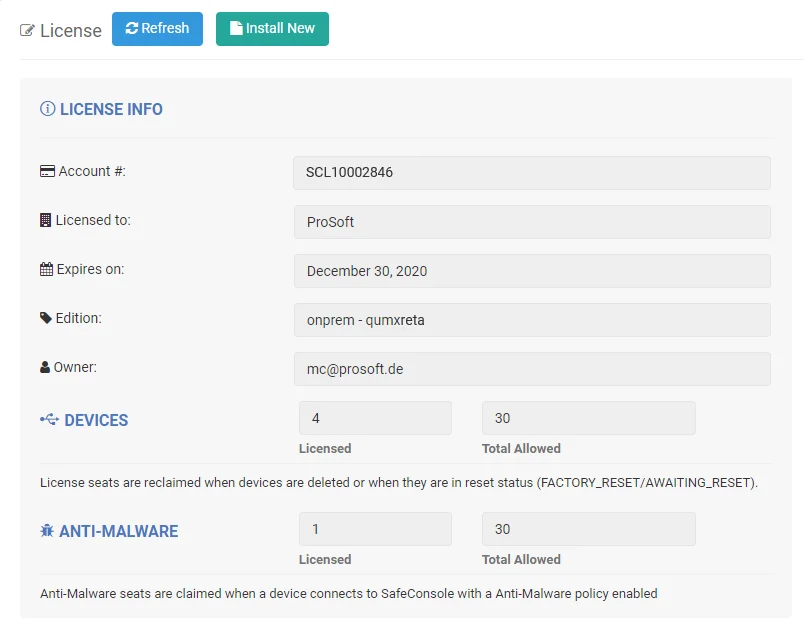Click the tag icon beside Edition
Screen dimensions: 804x630
click(x=46, y=319)
